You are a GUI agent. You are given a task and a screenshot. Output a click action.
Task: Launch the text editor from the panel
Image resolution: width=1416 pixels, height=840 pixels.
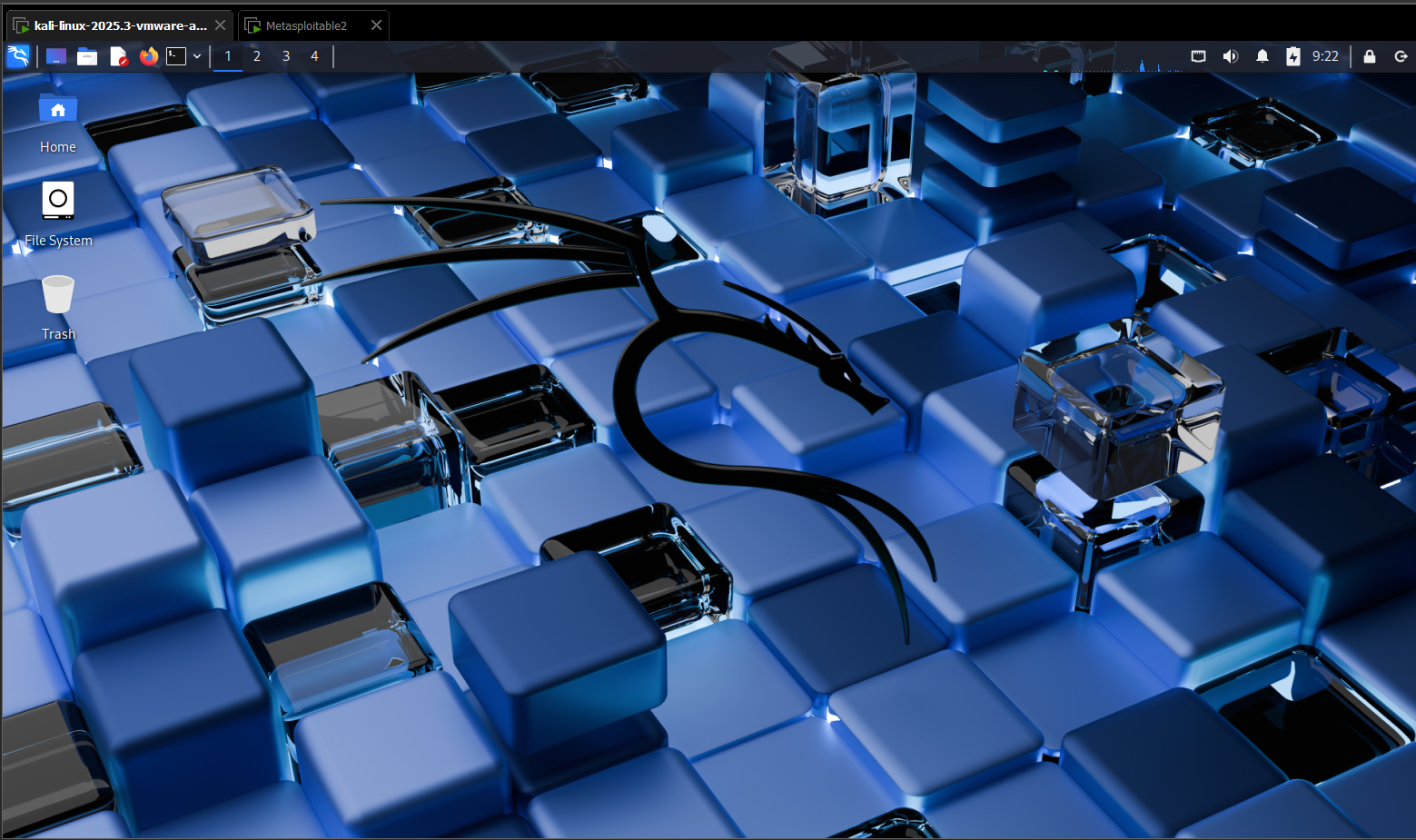(118, 56)
